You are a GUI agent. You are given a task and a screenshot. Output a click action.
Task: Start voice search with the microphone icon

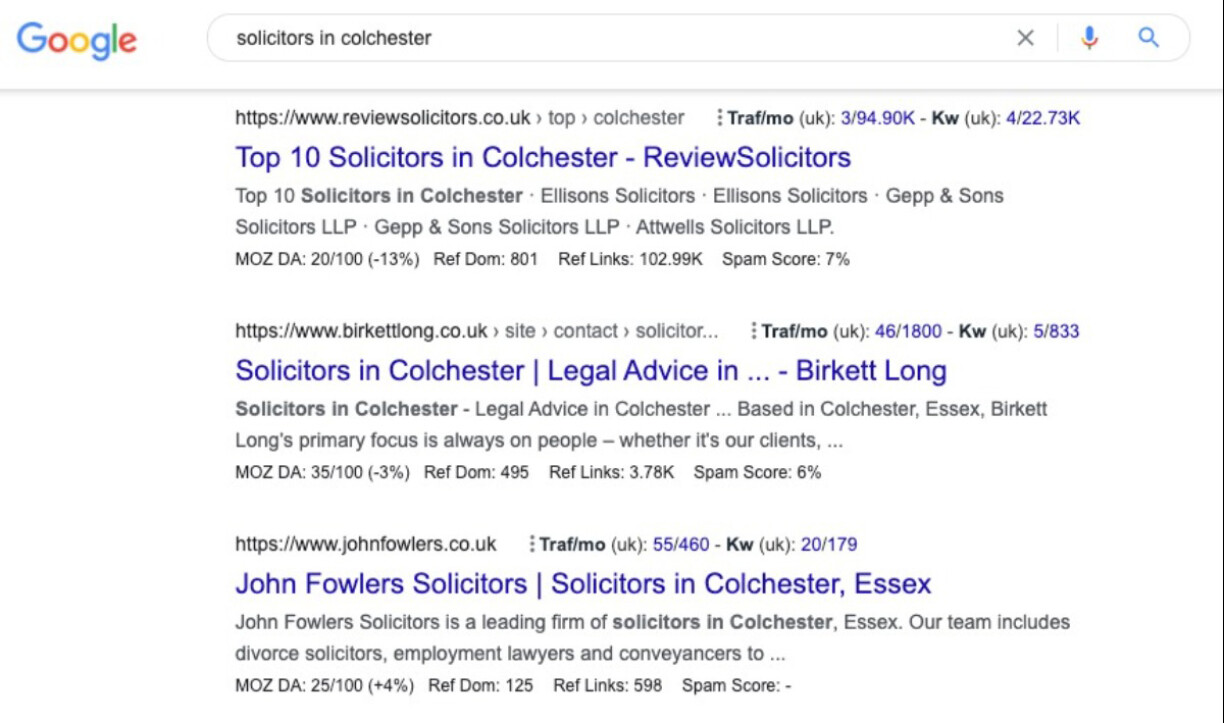1089,37
